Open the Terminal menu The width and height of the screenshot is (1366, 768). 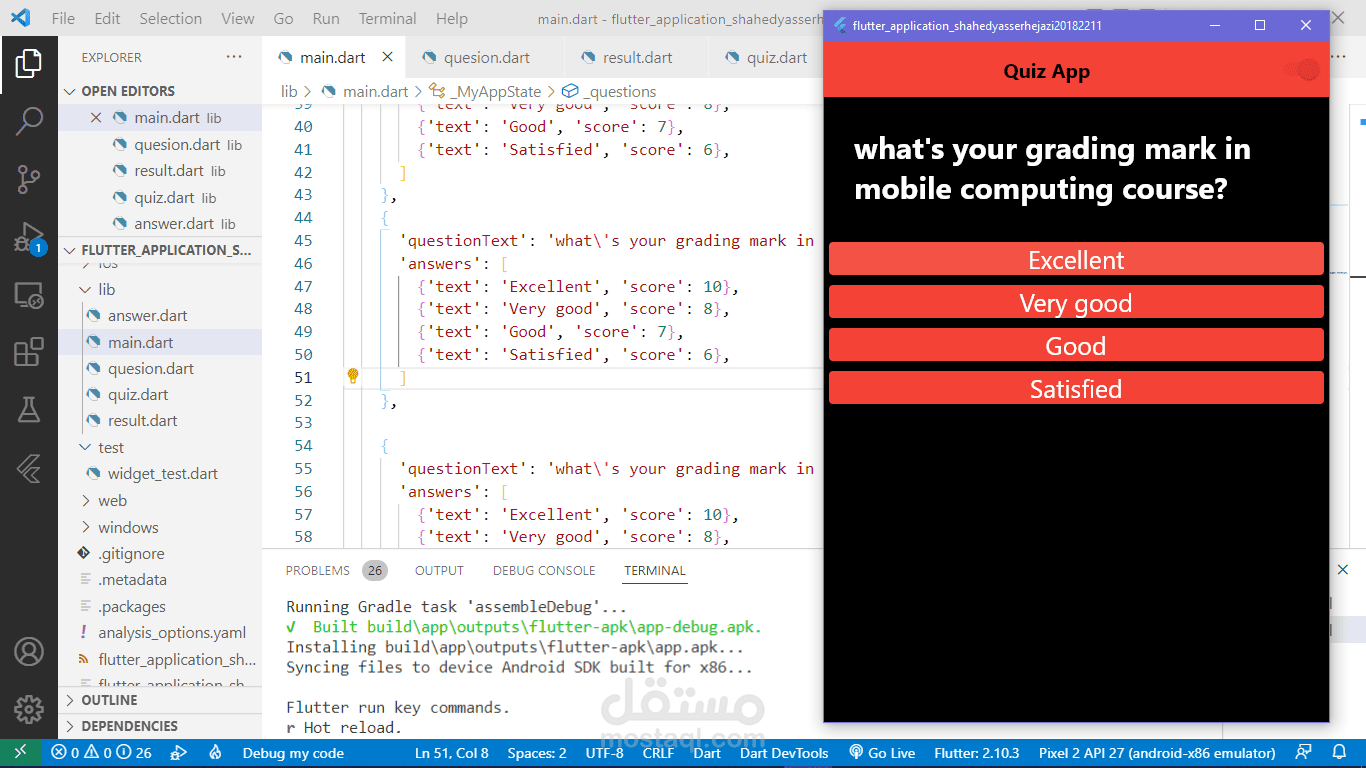coord(388,18)
